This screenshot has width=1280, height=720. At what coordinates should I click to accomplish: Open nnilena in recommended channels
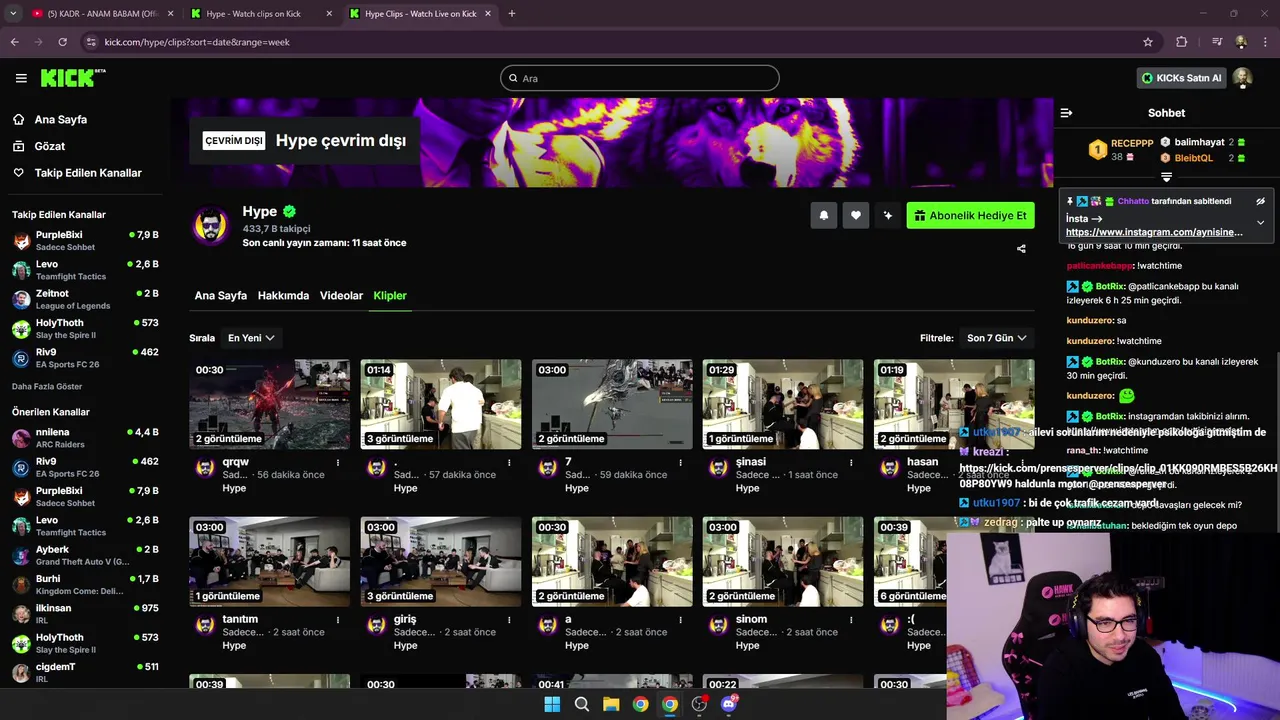pos(85,438)
